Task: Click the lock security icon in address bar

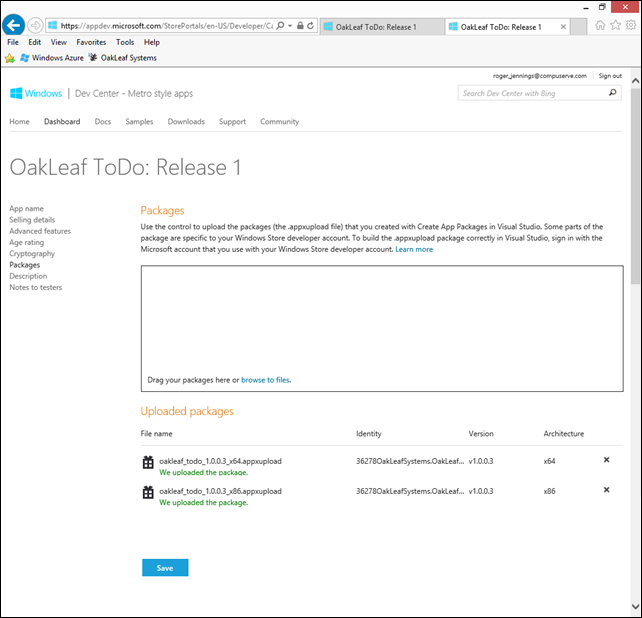Action: [x=300, y=25]
